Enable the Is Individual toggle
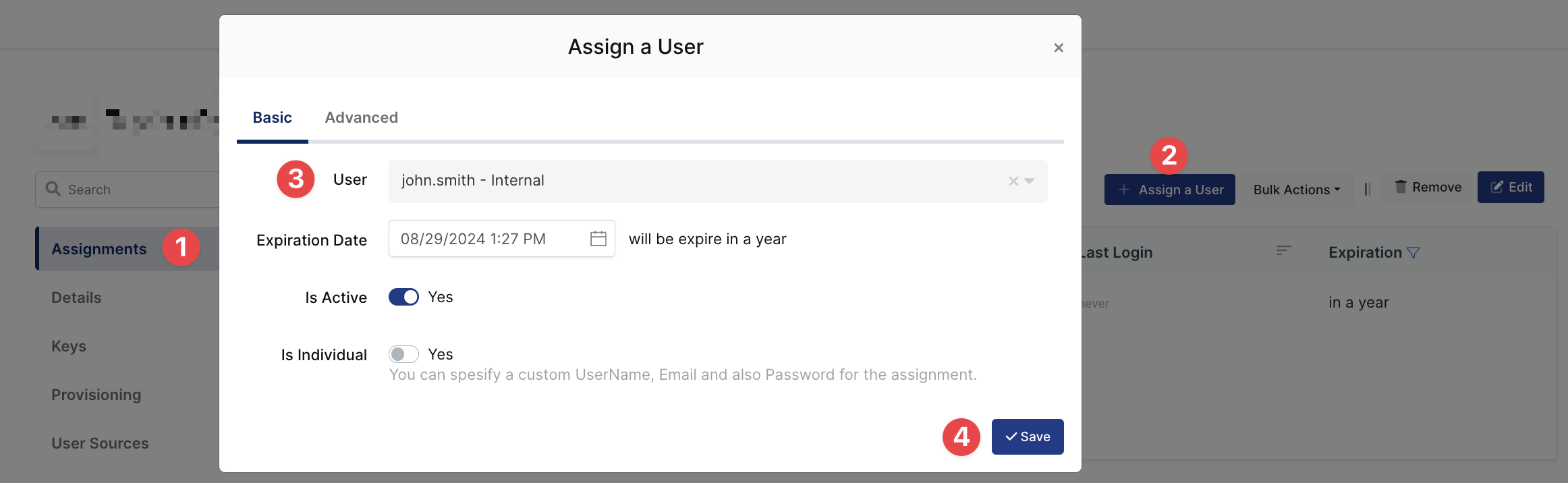The image size is (1568, 483). tap(403, 355)
